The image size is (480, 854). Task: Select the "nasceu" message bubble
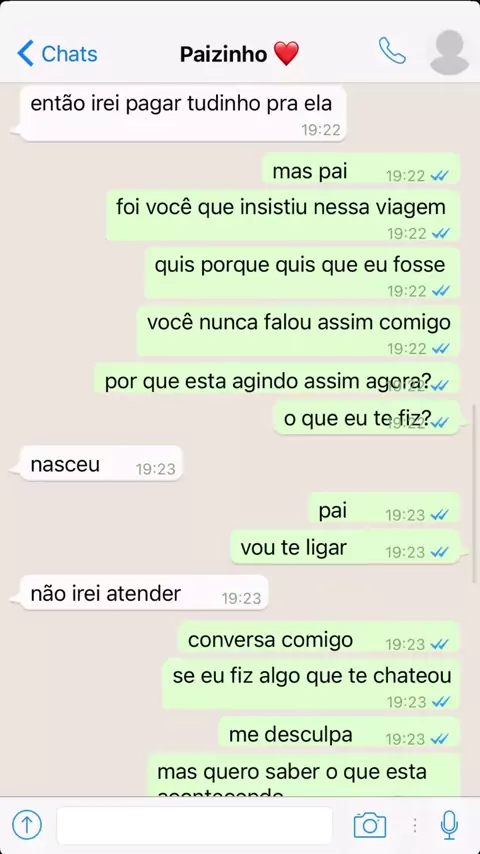pos(101,463)
